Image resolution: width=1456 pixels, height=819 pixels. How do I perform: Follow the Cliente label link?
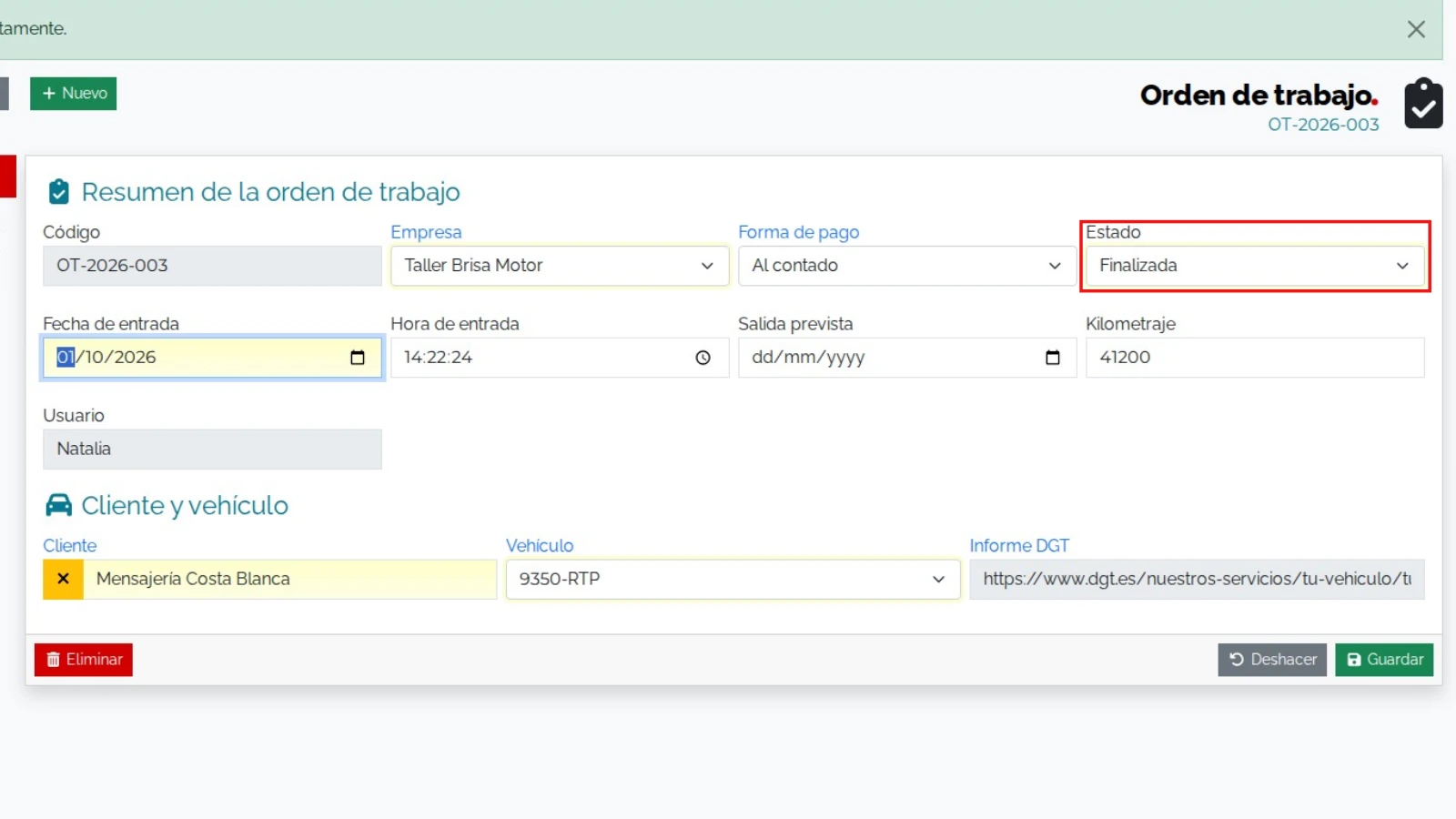69,545
